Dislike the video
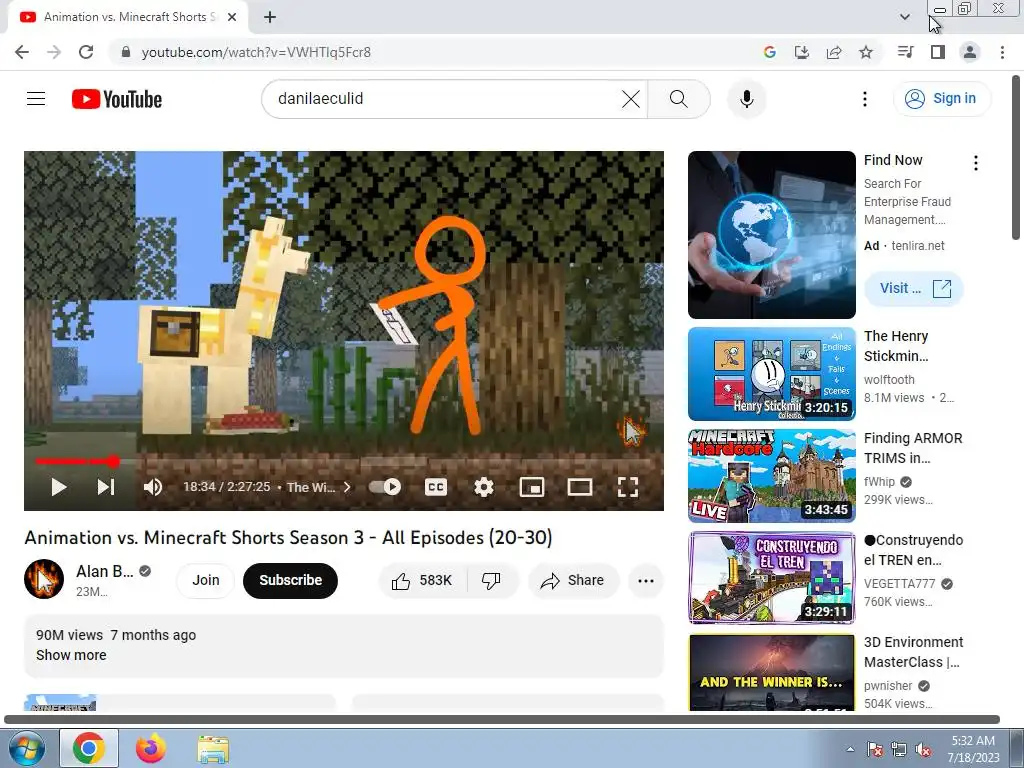Screen dimensions: 1024x768 [492, 581]
